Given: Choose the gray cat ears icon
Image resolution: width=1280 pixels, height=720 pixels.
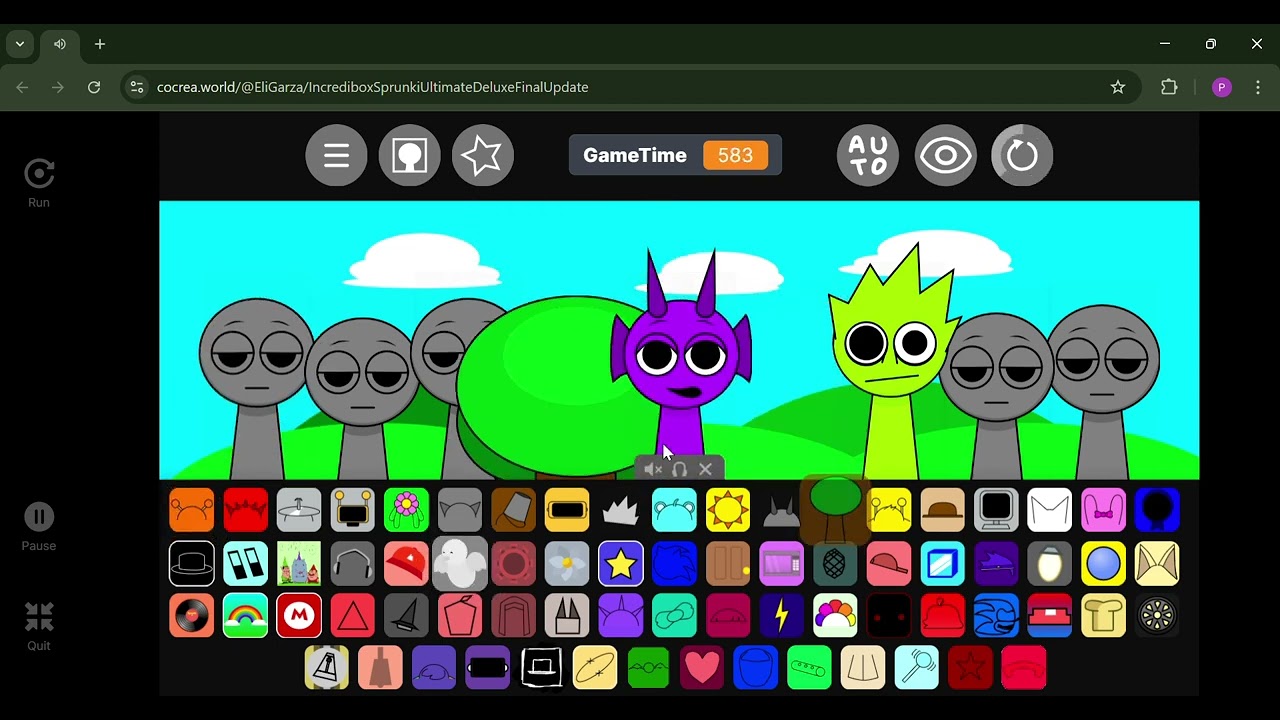Looking at the screenshot, I should [x=460, y=510].
